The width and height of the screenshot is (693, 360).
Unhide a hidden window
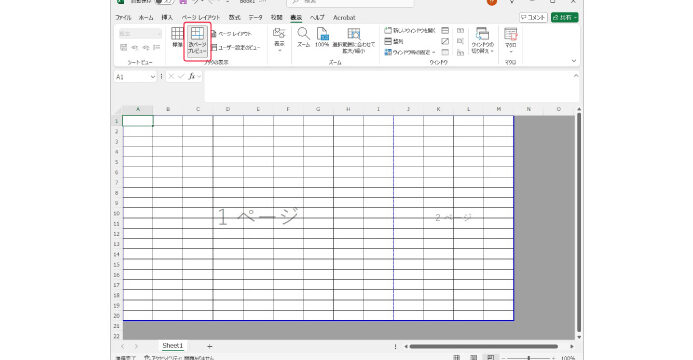pos(445,53)
